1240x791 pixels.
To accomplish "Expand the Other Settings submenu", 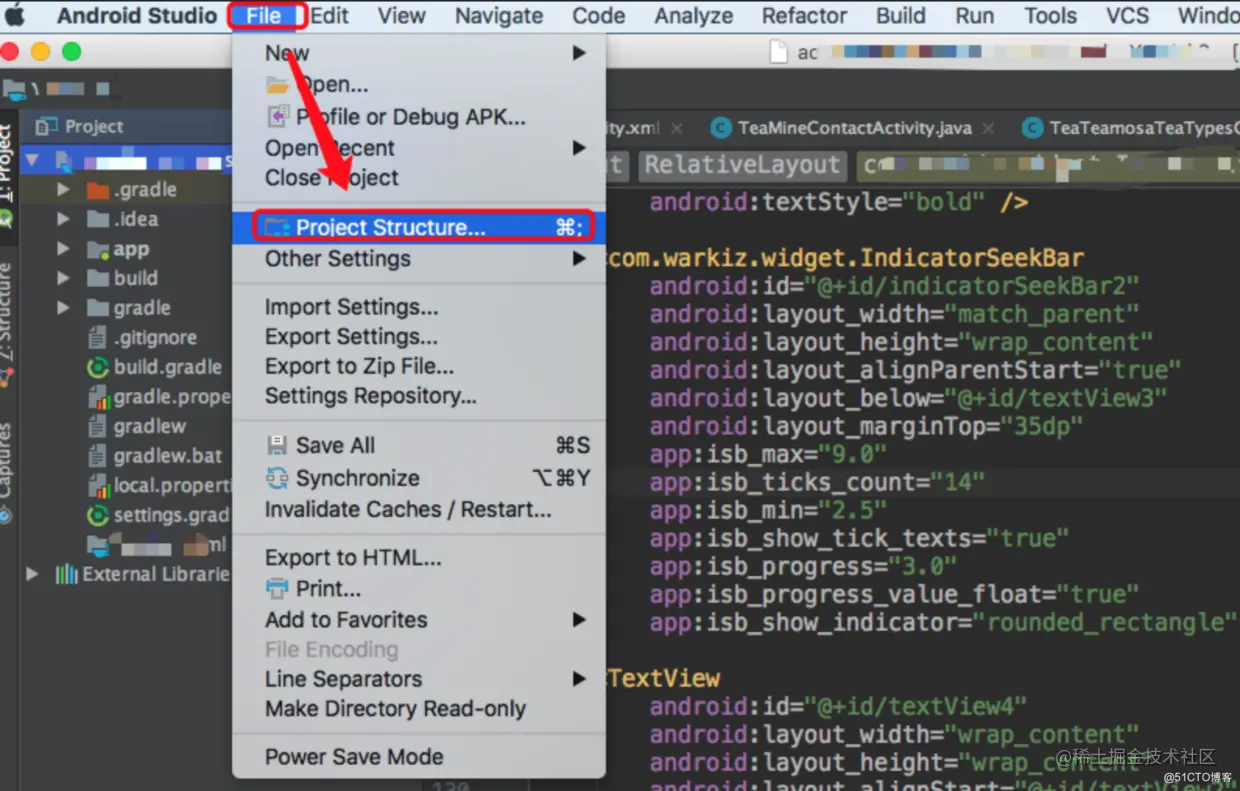I will click(419, 259).
